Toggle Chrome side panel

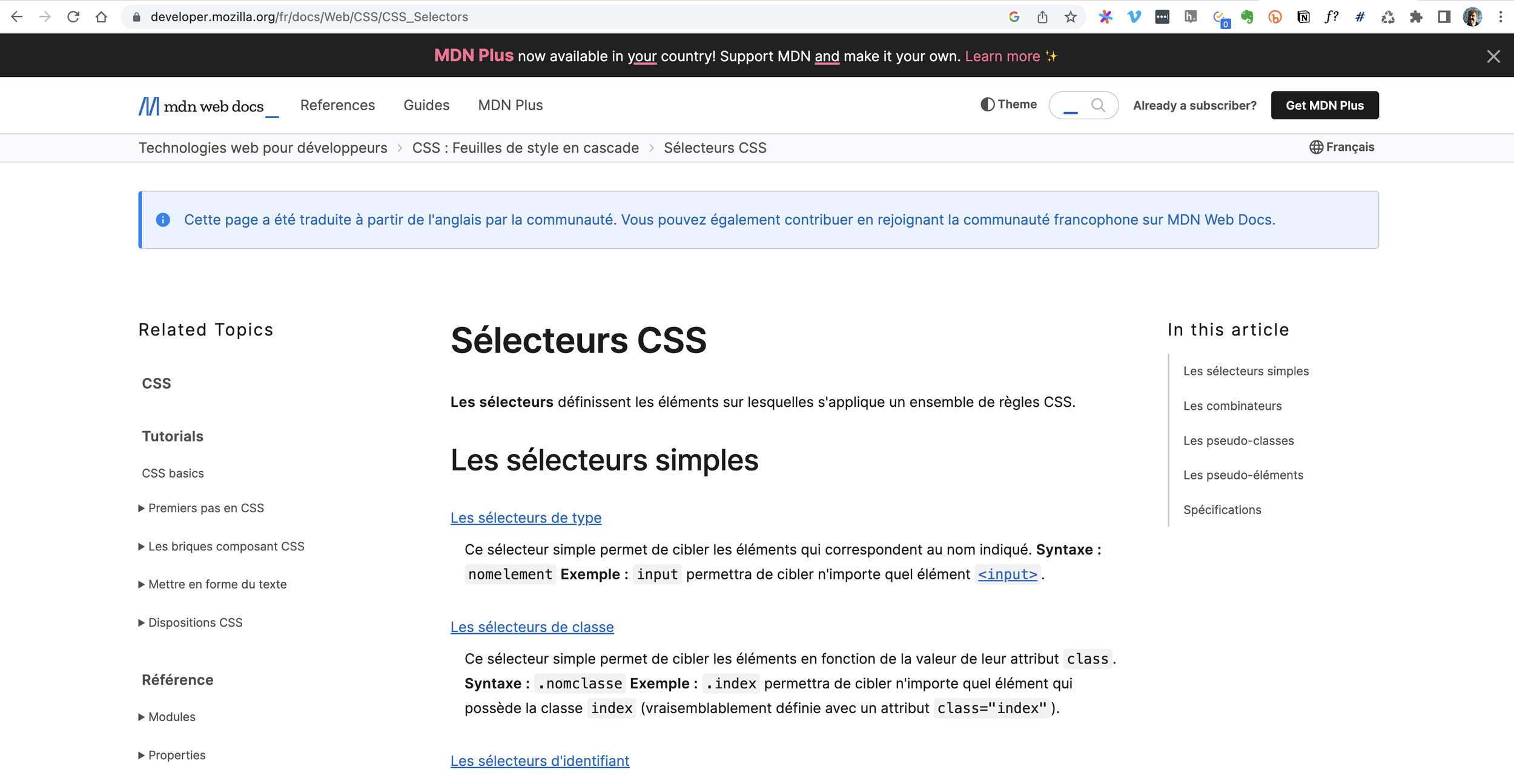[x=1444, y=17]
